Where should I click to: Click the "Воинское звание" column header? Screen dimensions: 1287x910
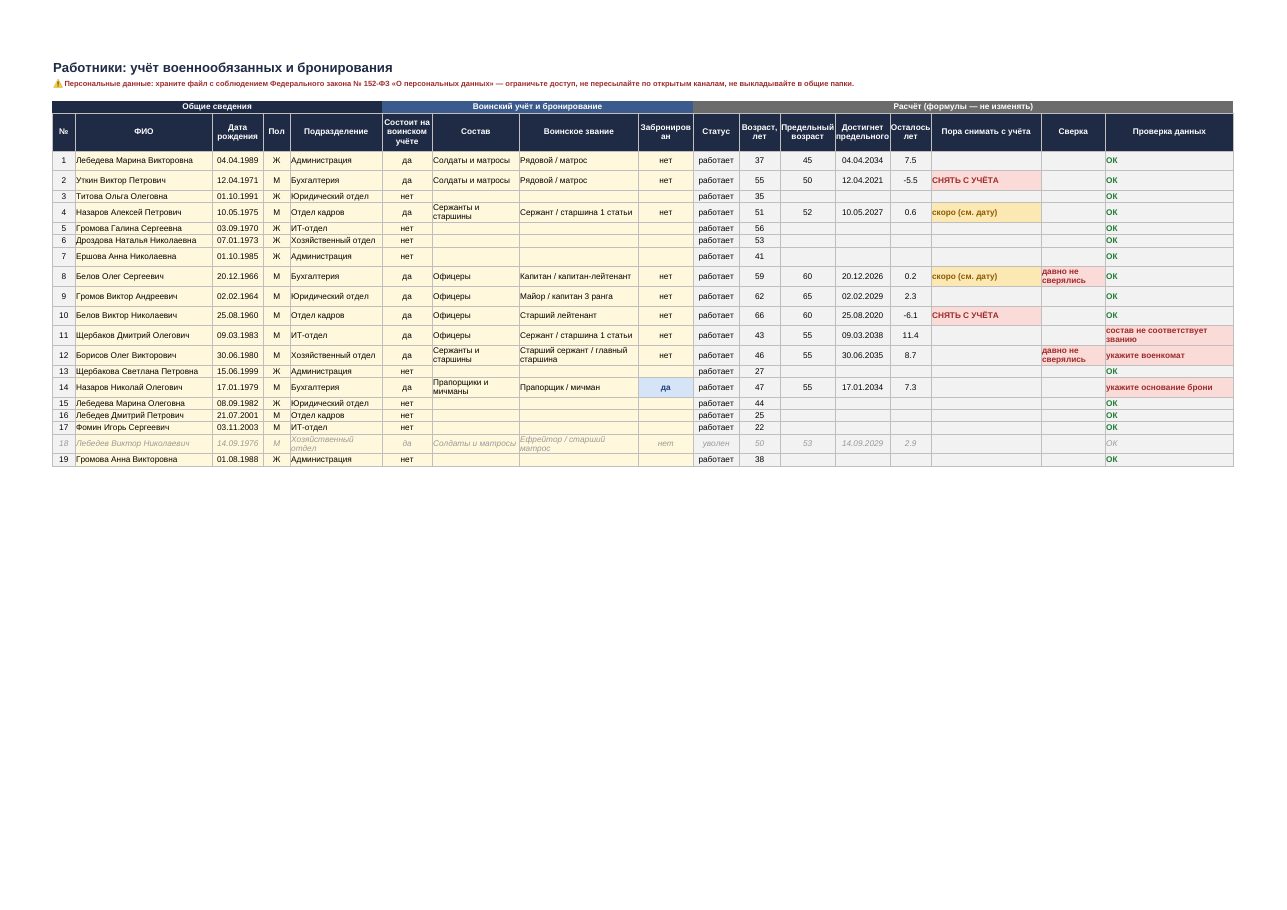tap(579, 132)
